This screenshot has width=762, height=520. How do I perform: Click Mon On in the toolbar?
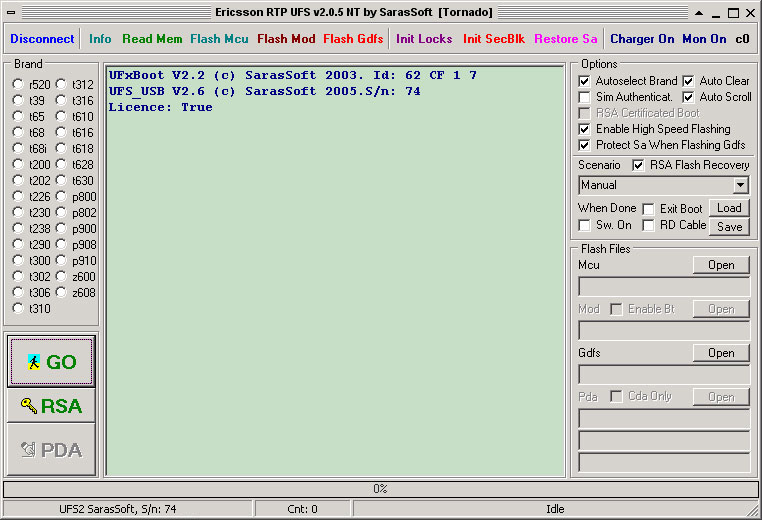tap(704, 39)
